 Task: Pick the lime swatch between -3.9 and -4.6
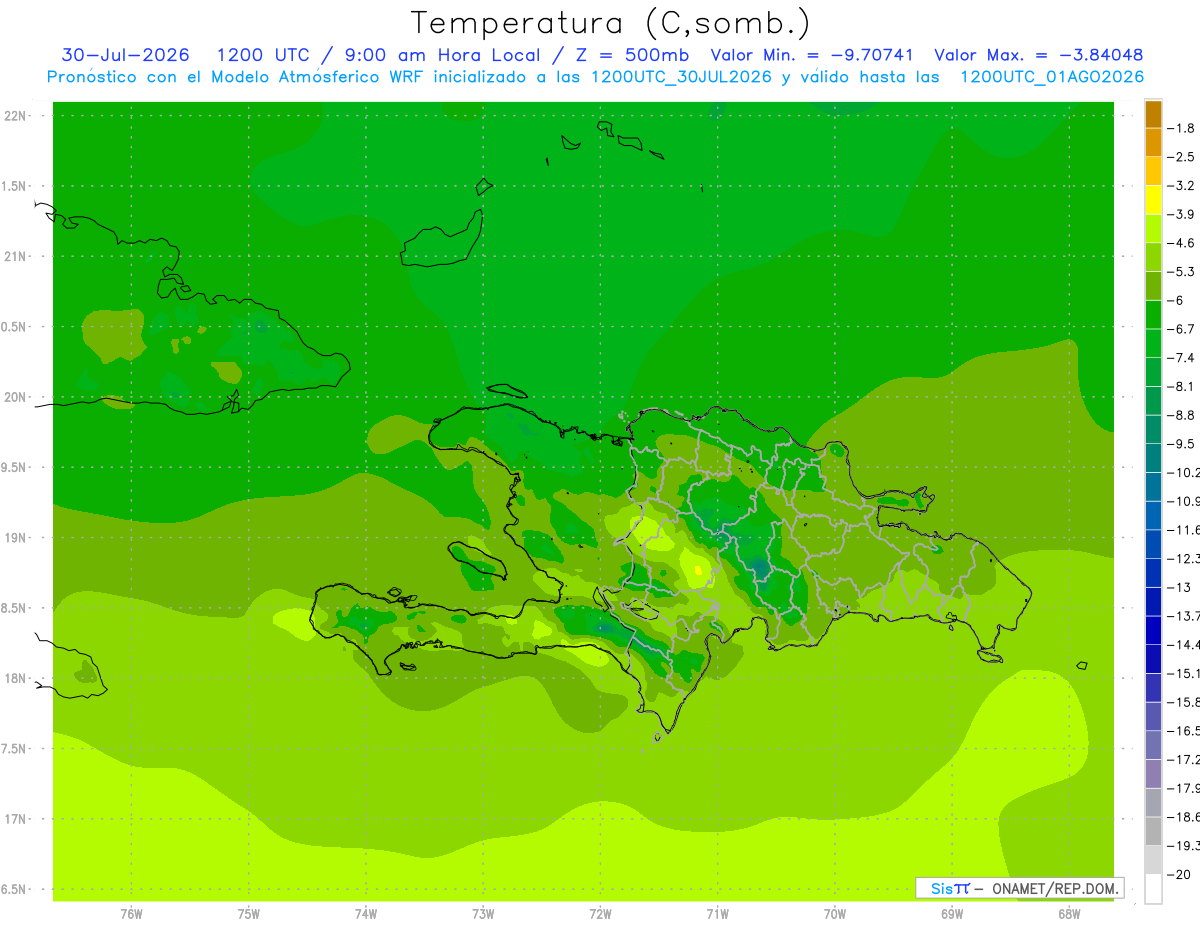click(1153, 229)
